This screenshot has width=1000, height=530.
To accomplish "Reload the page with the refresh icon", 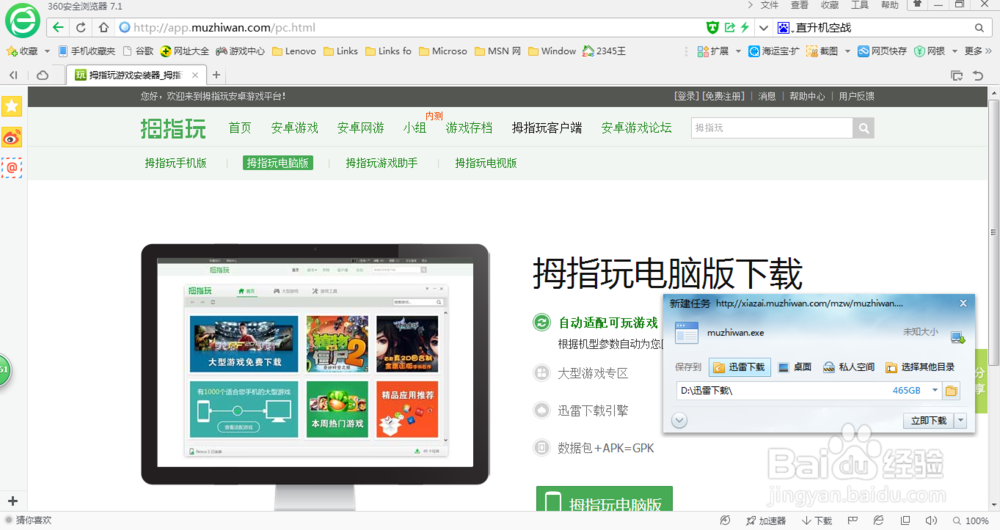I will [x=80, y=27].
